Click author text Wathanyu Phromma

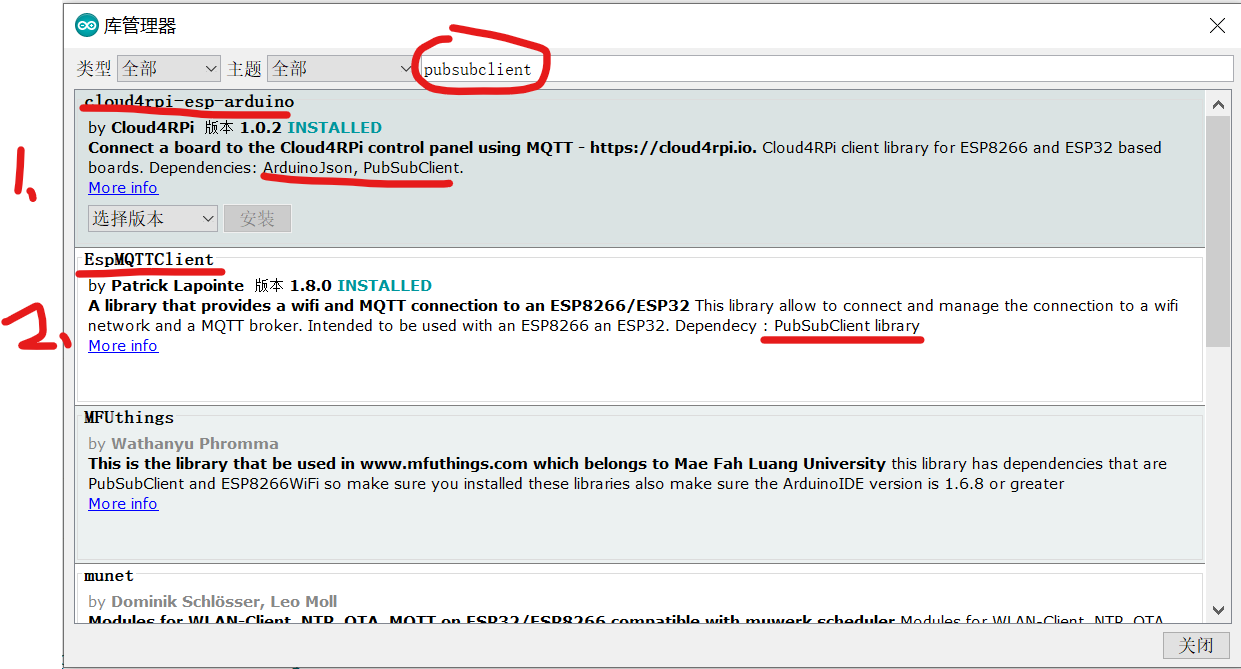point(195,444)
